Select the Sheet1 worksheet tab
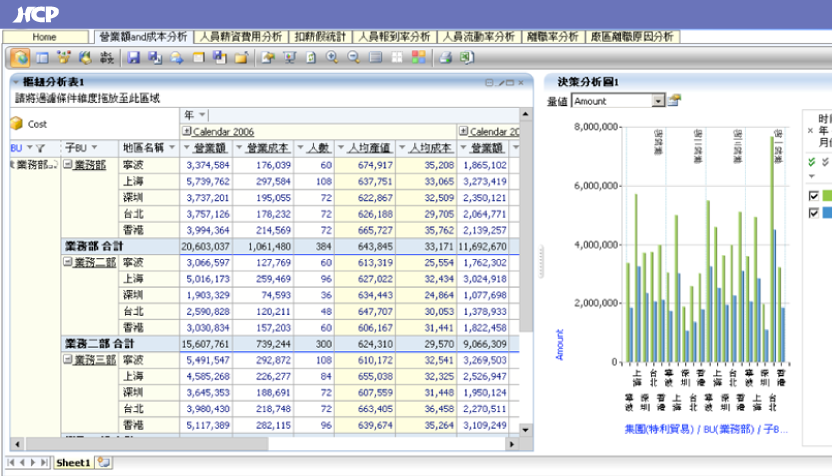Screen dimensions: 832x476 72,463
